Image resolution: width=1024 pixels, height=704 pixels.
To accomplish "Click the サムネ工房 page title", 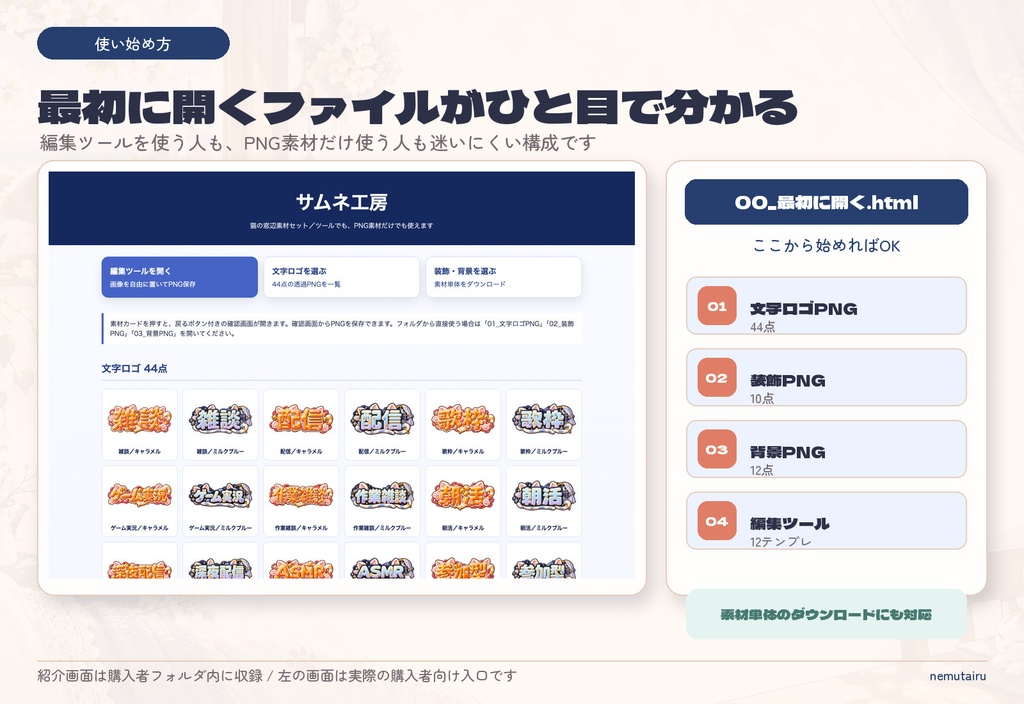I will point(342,202).
